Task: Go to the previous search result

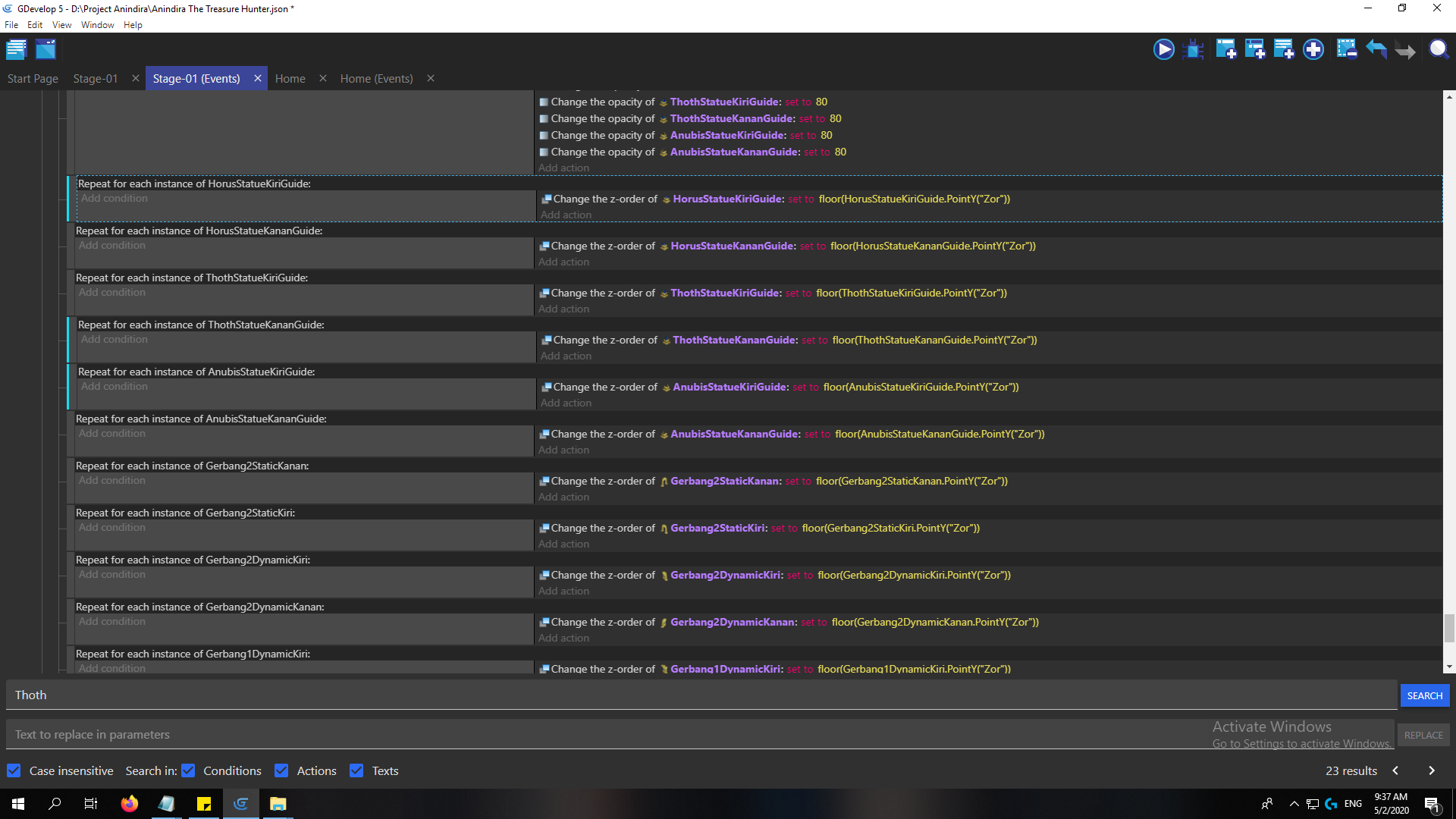Action: point(1395,770)
